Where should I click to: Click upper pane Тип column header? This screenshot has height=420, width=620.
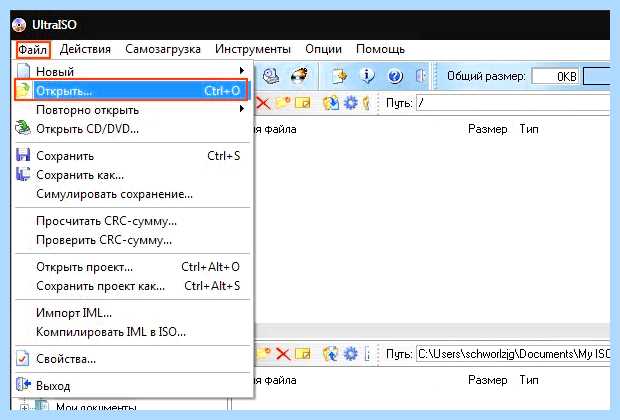[529, 129]
